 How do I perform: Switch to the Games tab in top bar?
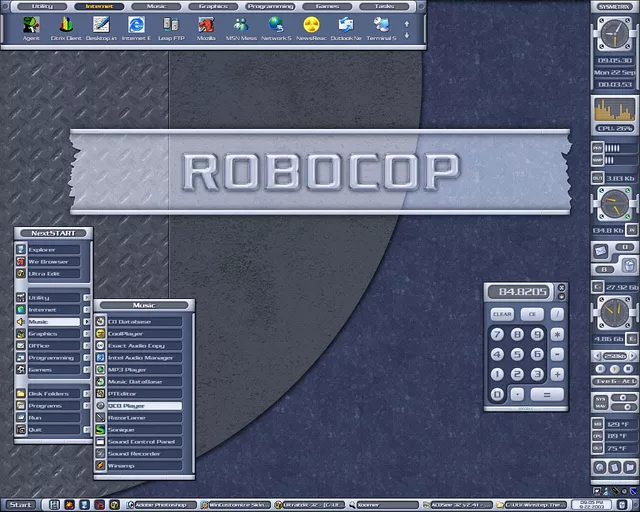click(327, 6)
